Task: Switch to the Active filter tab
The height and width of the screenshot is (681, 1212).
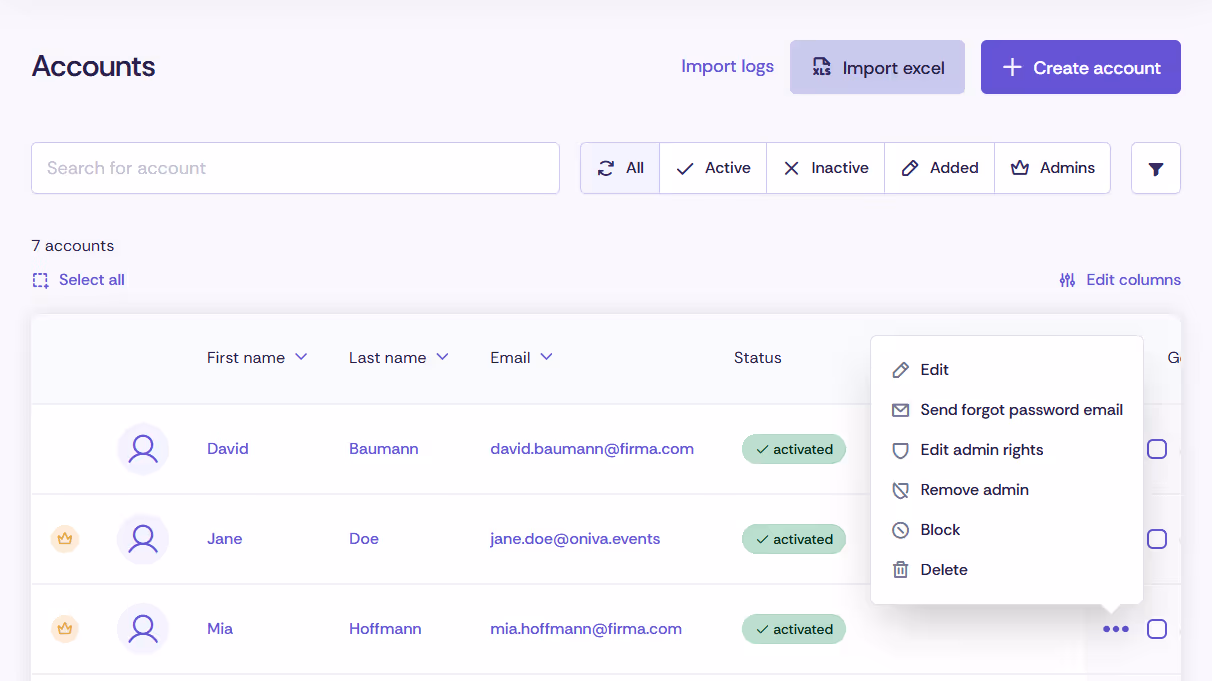Action: pos(712,168)
